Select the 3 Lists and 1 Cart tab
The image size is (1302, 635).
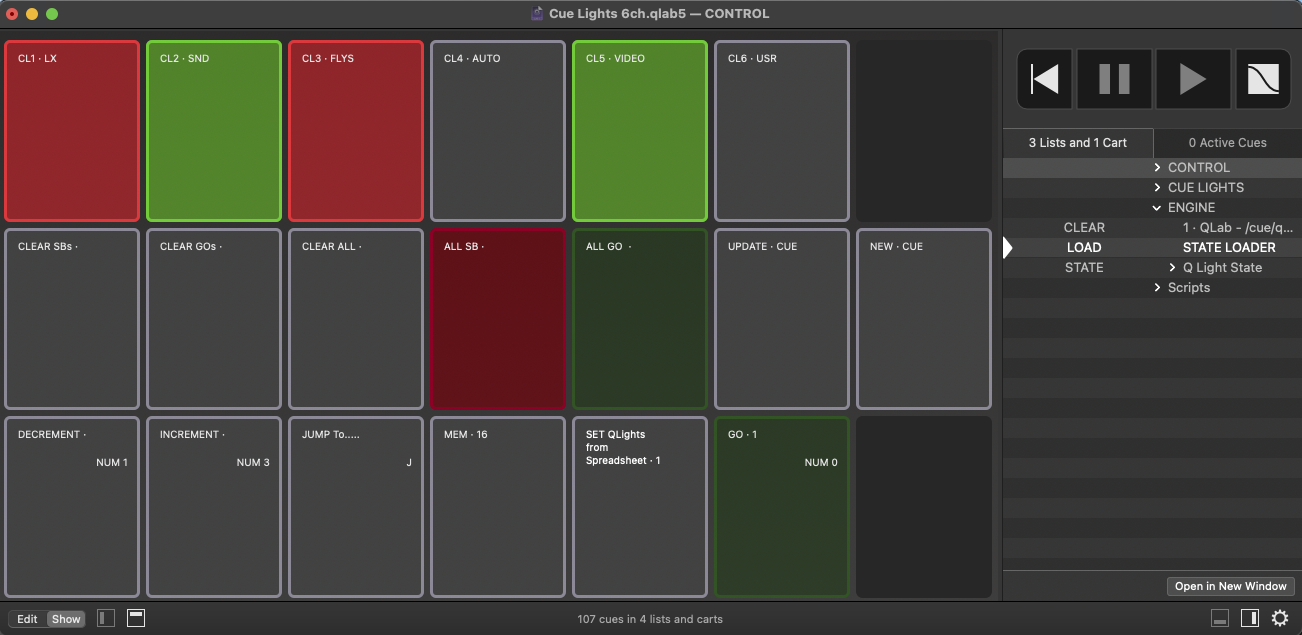coord(1078,143)
